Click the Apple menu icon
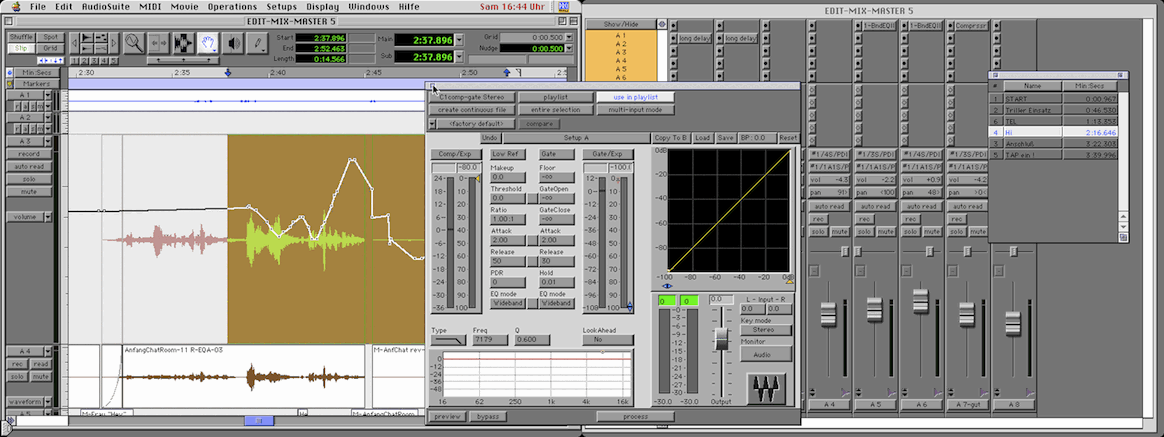This screenshot has width=1164, height=437. click(16, 7)
